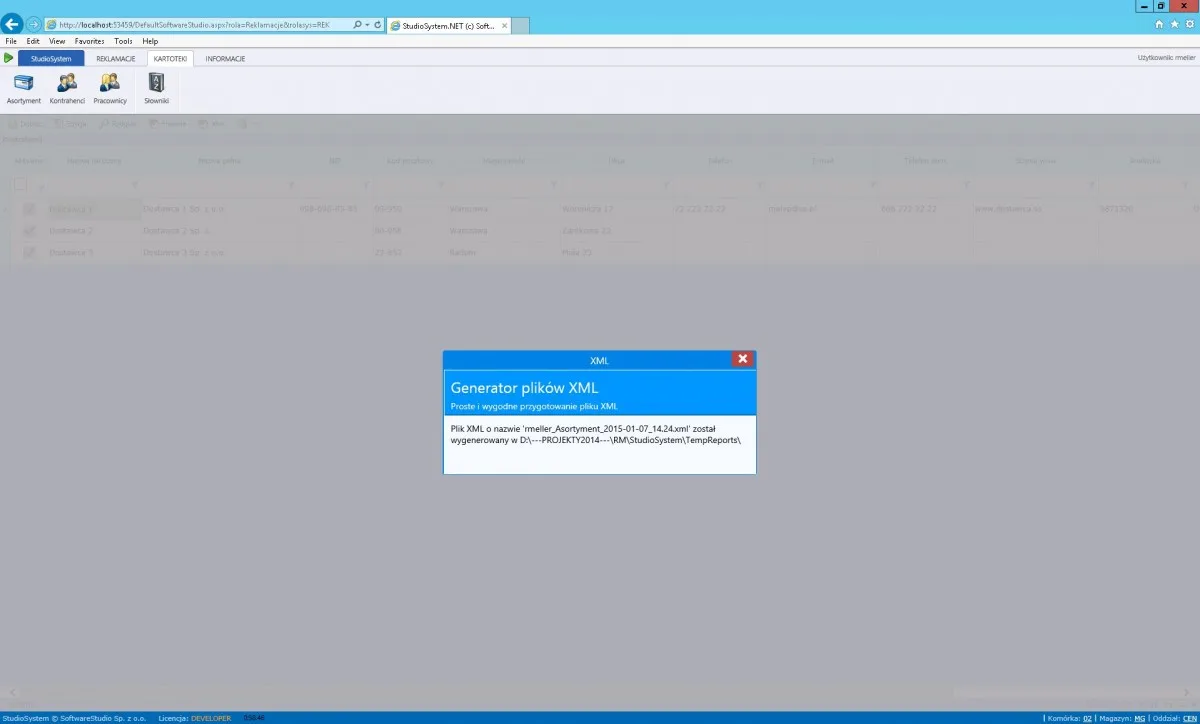The height and width of the screenshot is (724, 1200).
Task: Open a new blank browser tab
Action: point(521,24)
